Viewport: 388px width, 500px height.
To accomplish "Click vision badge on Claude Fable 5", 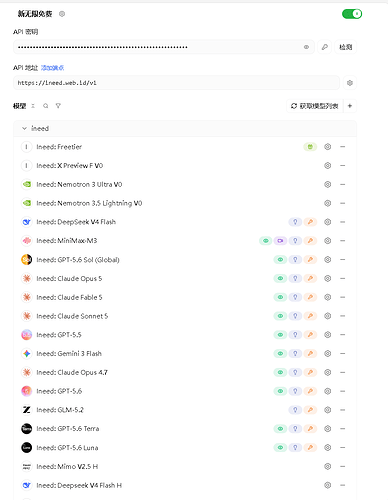I will pyautogui.click(x=280, y=297).
